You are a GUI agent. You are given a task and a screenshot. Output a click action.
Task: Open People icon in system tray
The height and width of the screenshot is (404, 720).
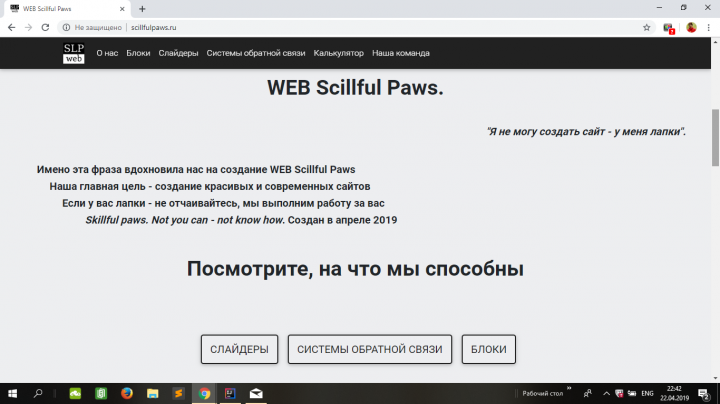click(x=587, y=393)
